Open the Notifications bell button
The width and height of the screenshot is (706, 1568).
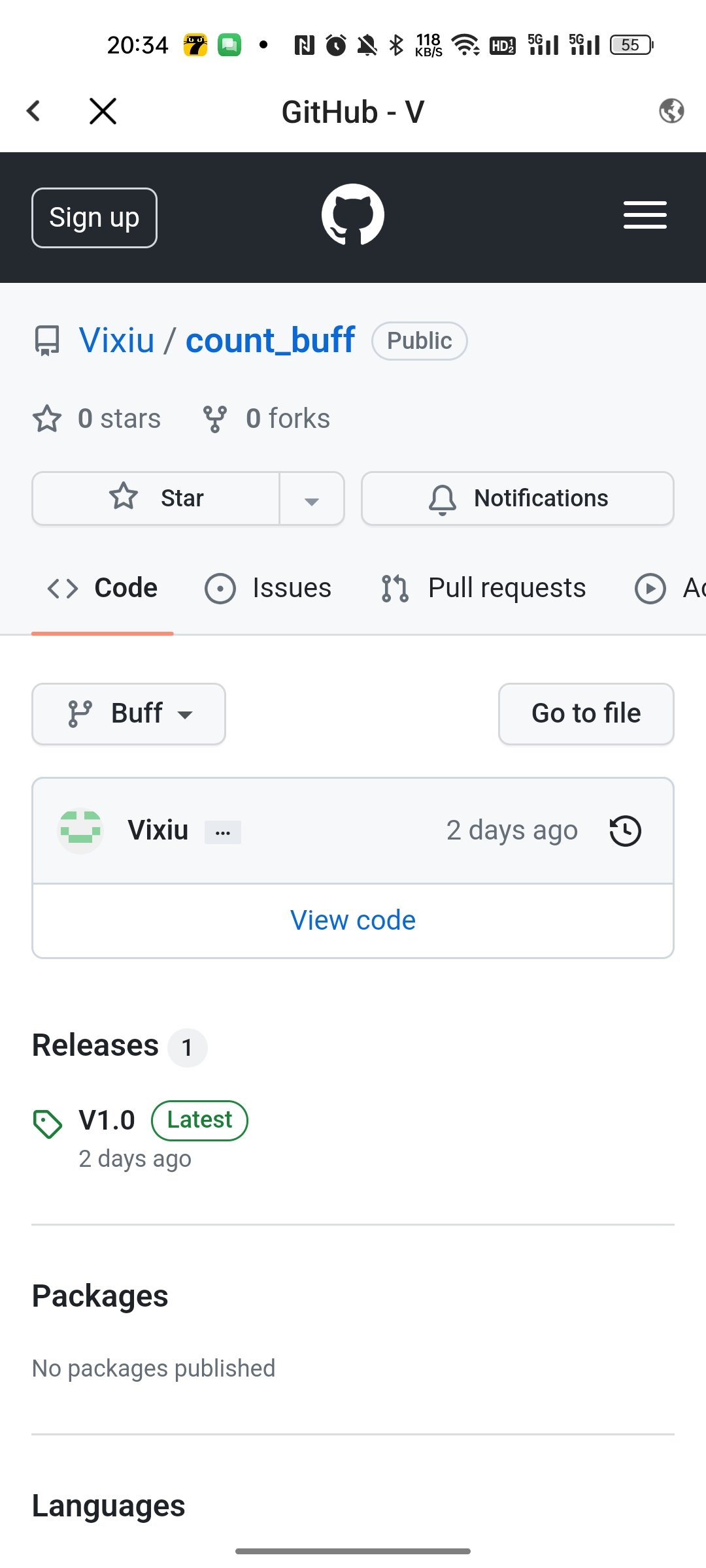[518, 498]
